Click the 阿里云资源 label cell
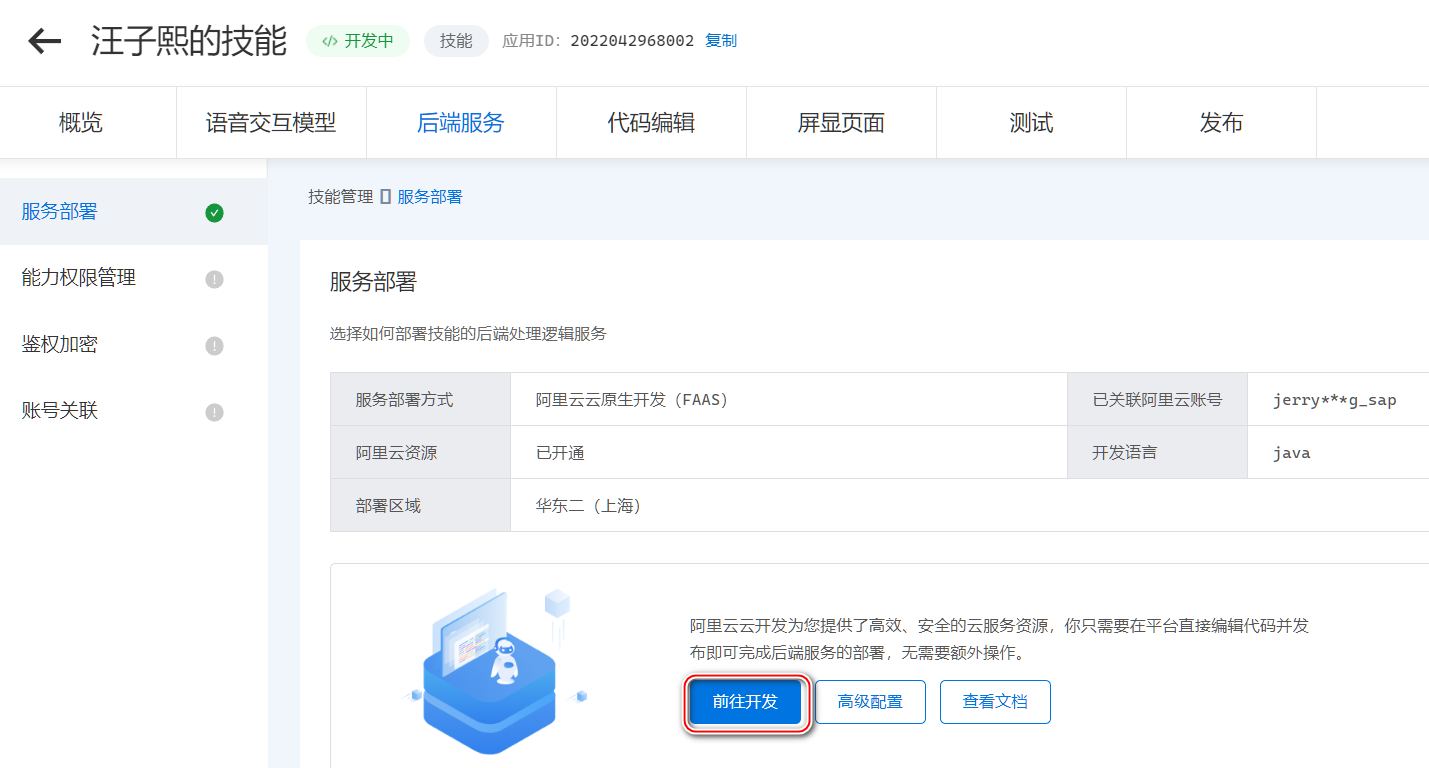 421,453
